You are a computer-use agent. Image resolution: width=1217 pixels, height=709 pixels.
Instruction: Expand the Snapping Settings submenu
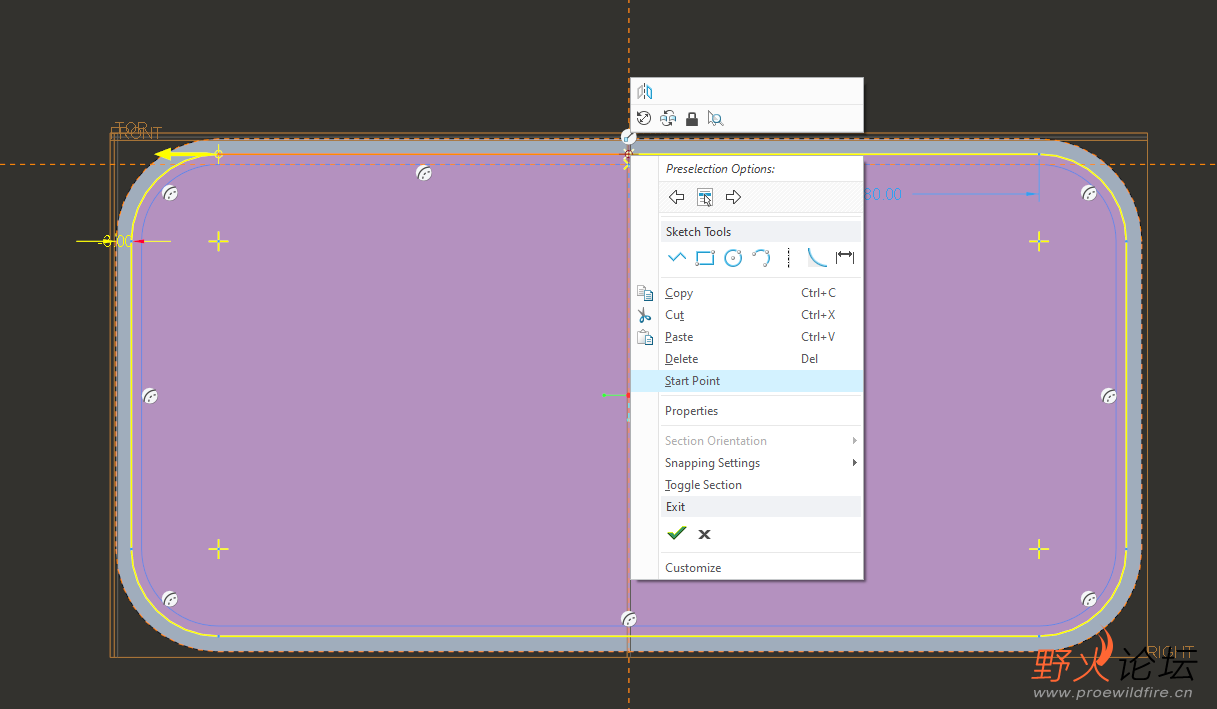click(x=746, y=463)
